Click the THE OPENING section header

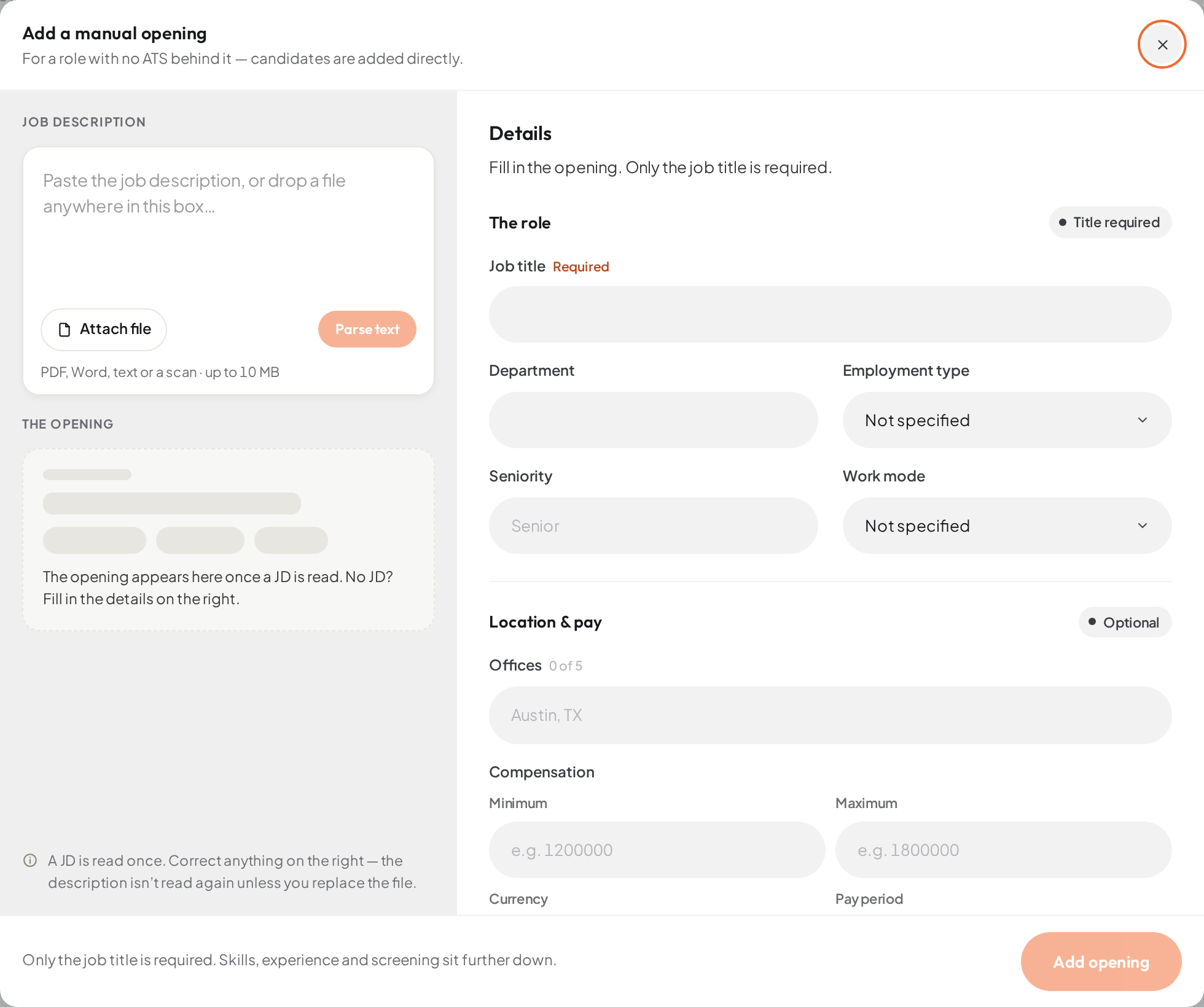[x=68, y=424]
